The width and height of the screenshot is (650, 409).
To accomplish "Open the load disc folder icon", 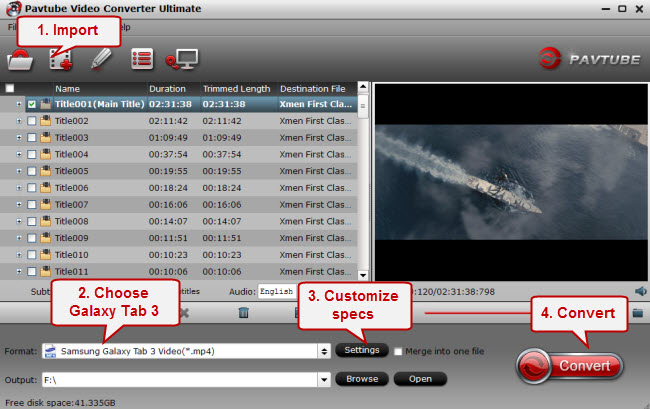I will 20,60.
